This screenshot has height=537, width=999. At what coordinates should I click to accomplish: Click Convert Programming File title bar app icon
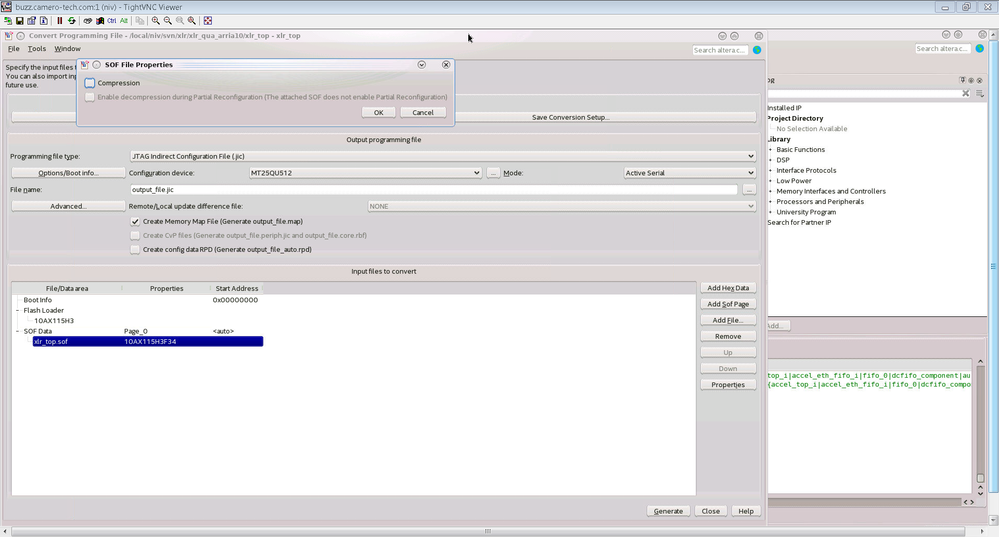click(8, 36)
